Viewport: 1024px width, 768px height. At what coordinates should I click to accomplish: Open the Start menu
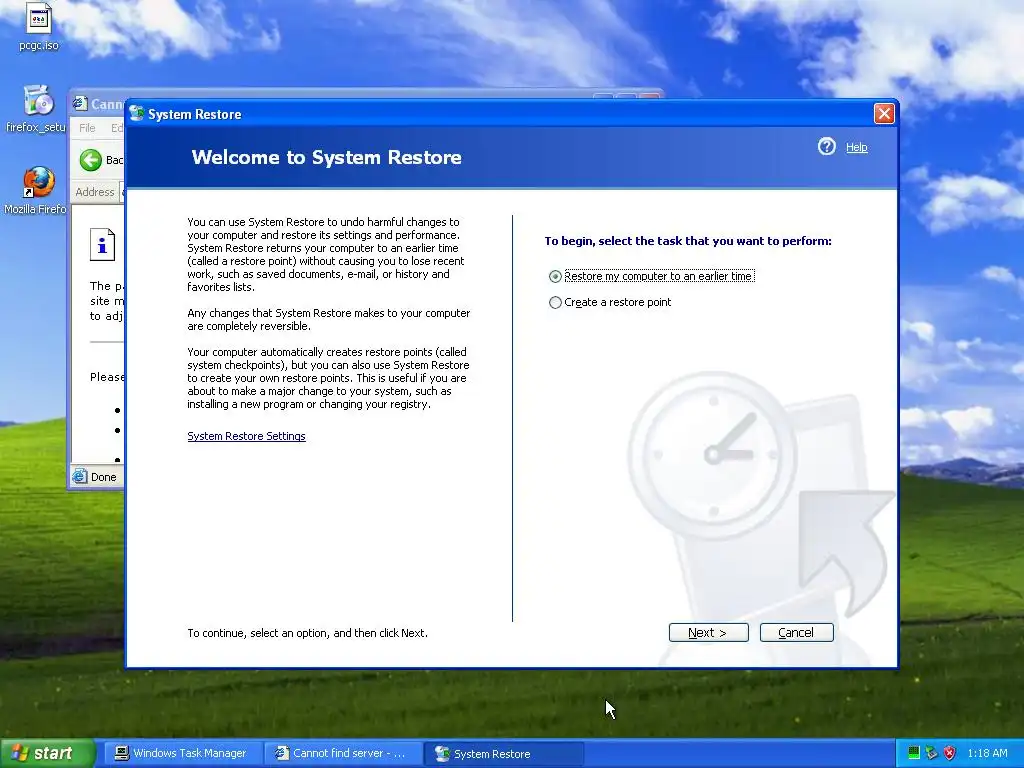(47, 753)
